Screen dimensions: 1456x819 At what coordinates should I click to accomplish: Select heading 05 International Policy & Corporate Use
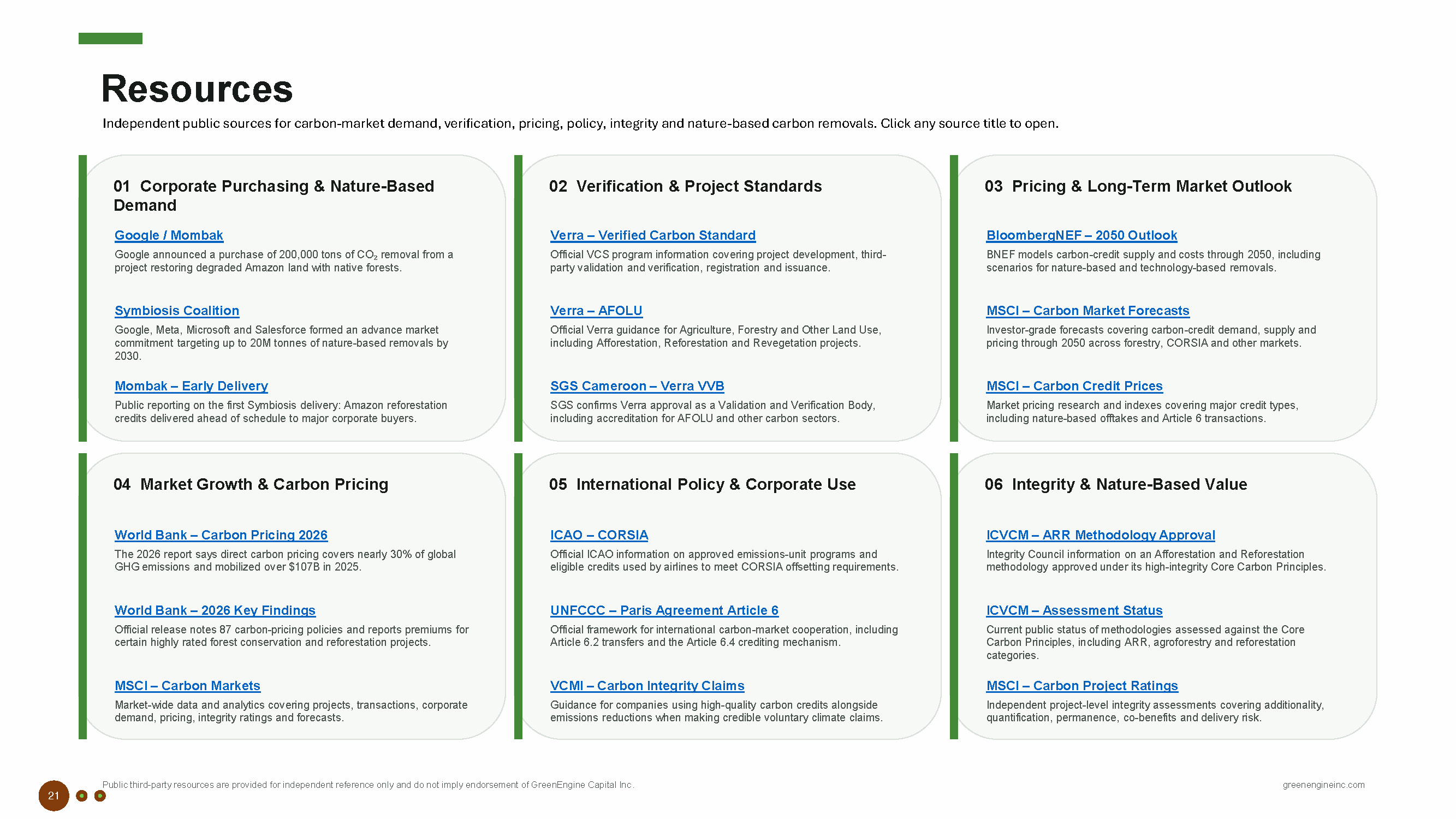tap(702, 484)
